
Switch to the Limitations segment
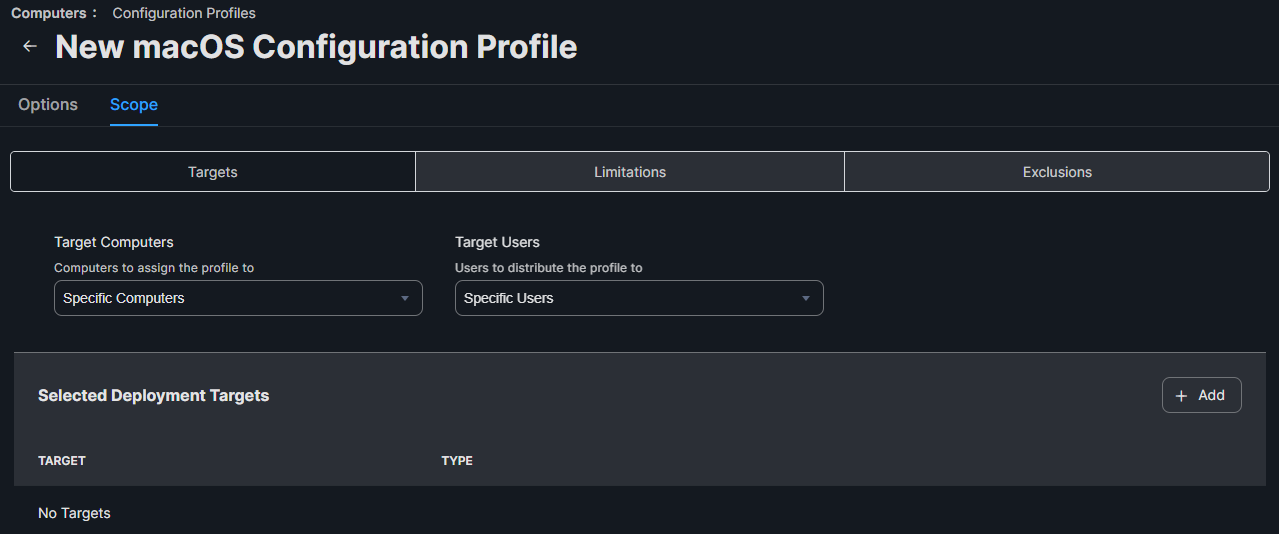[630, 172]
